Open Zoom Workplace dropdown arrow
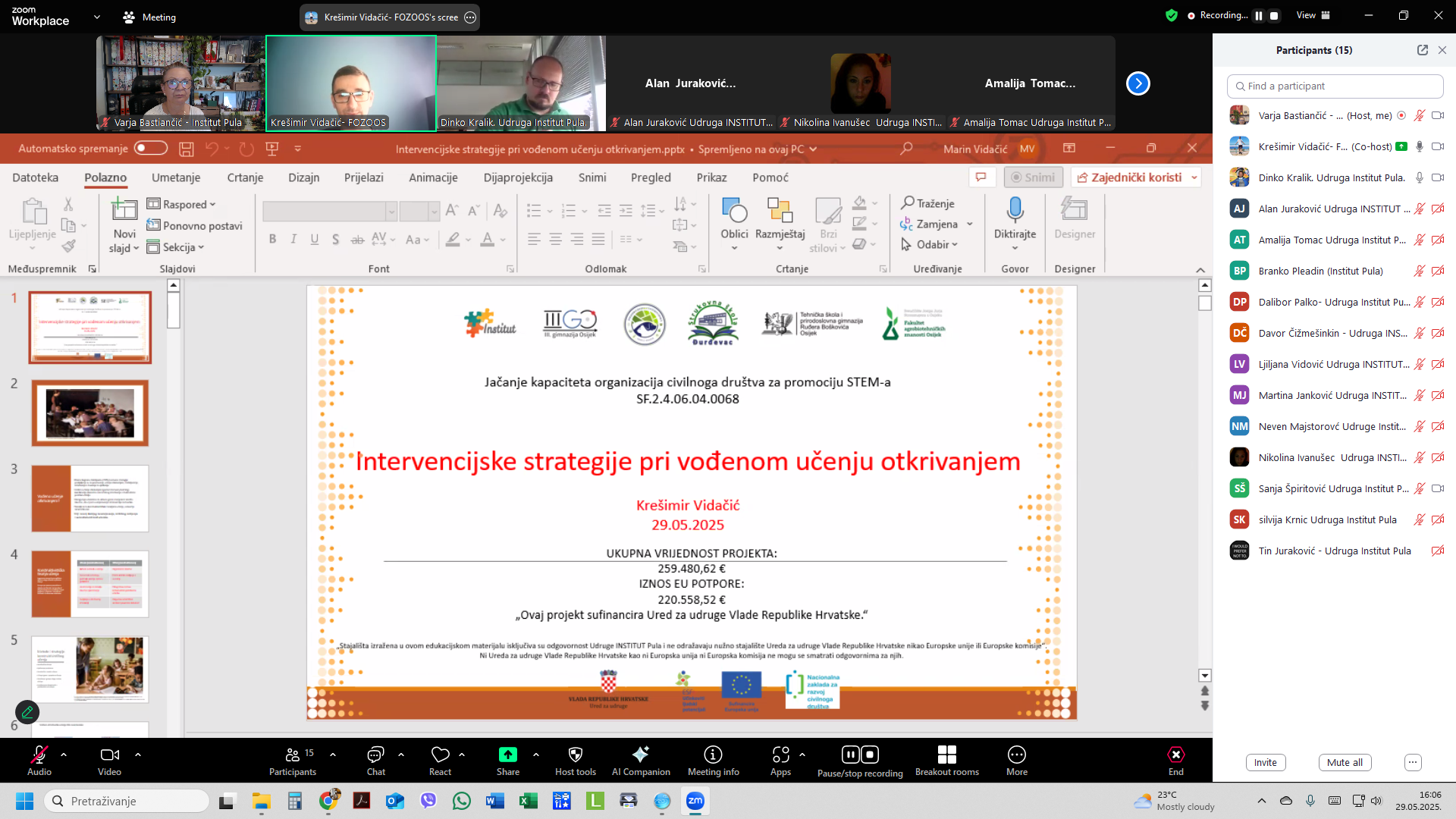 click(96, 17)
